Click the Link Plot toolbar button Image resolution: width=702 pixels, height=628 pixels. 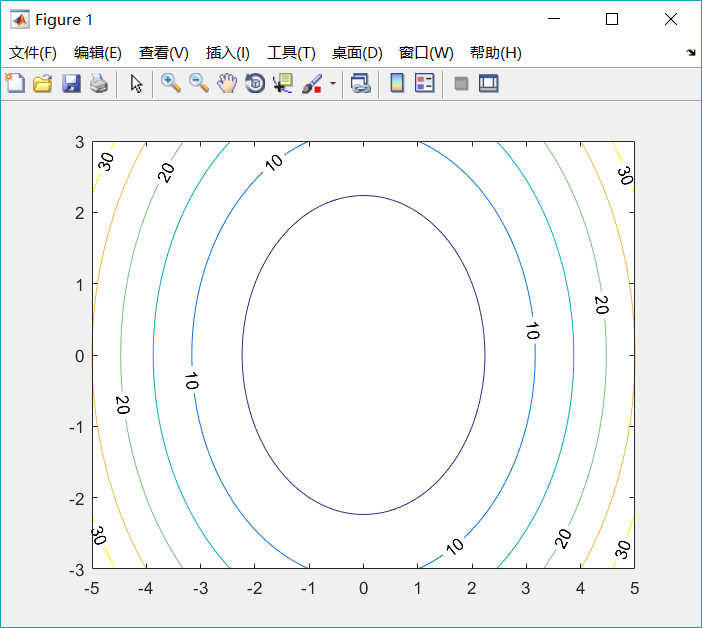[x=360, y=84]
